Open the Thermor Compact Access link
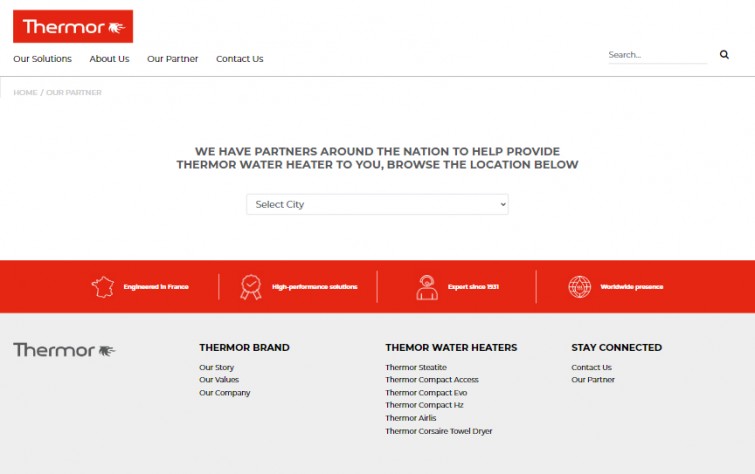This screenshot has height=474, width=755. [x=432, y=380]
